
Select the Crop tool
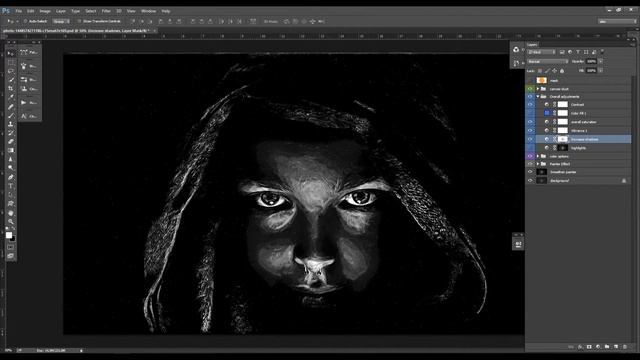11,89
